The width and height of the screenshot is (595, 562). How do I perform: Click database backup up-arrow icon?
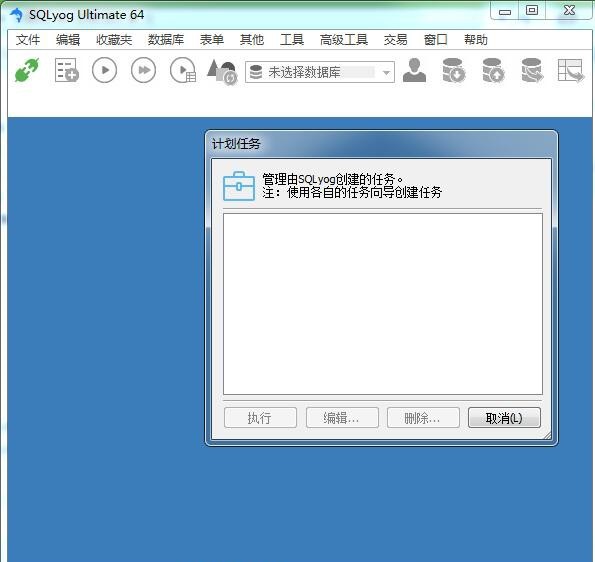[493, 70]
